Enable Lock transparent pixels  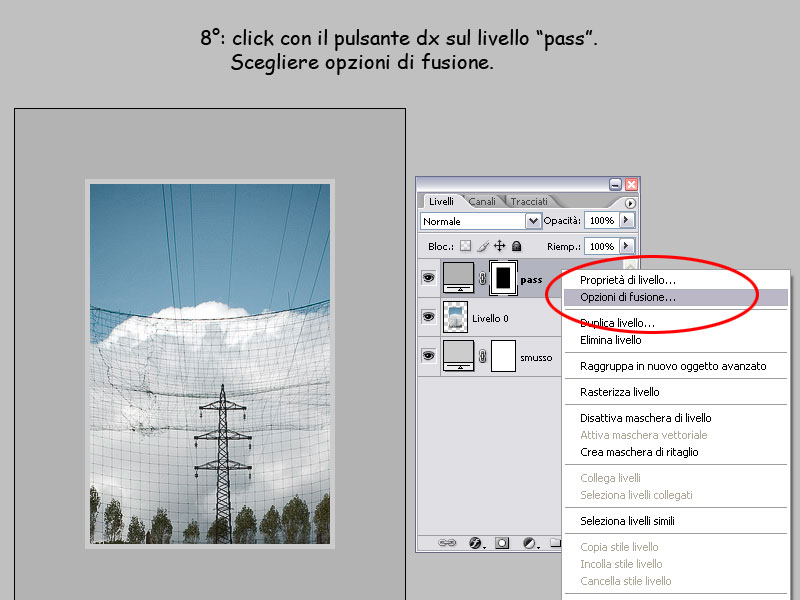point(466,245)
